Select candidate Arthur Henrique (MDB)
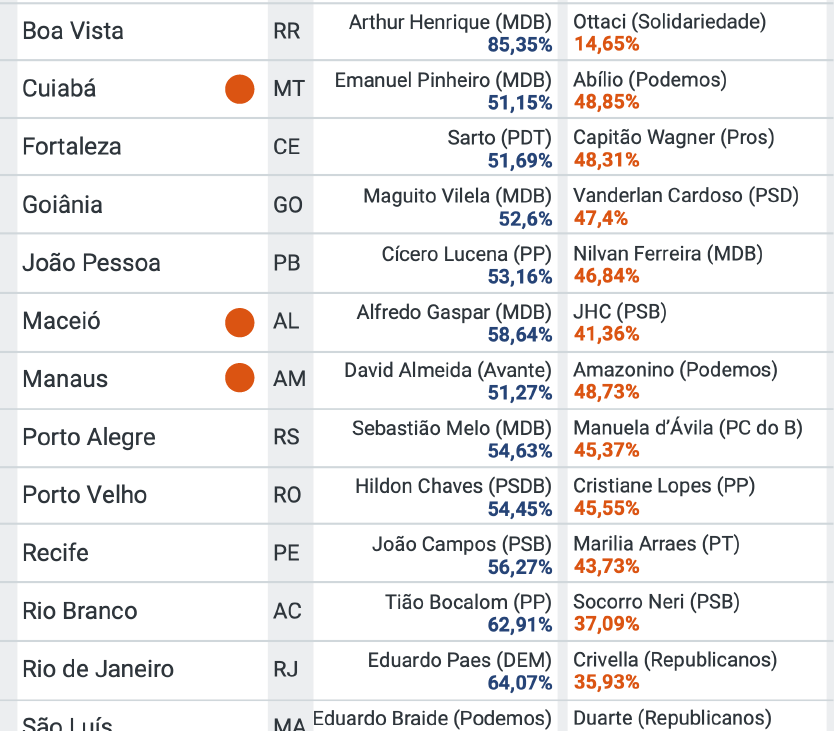The height and width of the screenshot is (731, 834). click(450, 22)
